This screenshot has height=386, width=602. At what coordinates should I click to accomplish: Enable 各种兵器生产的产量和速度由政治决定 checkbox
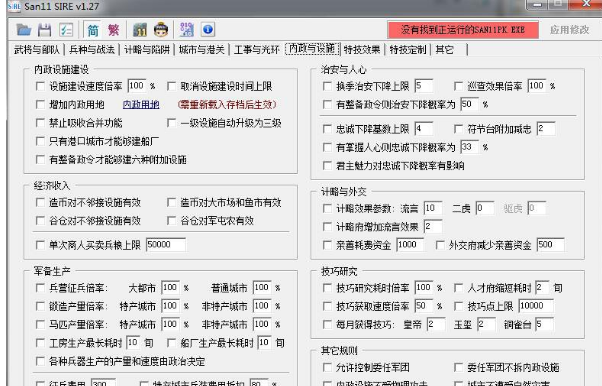pos(40,361)
